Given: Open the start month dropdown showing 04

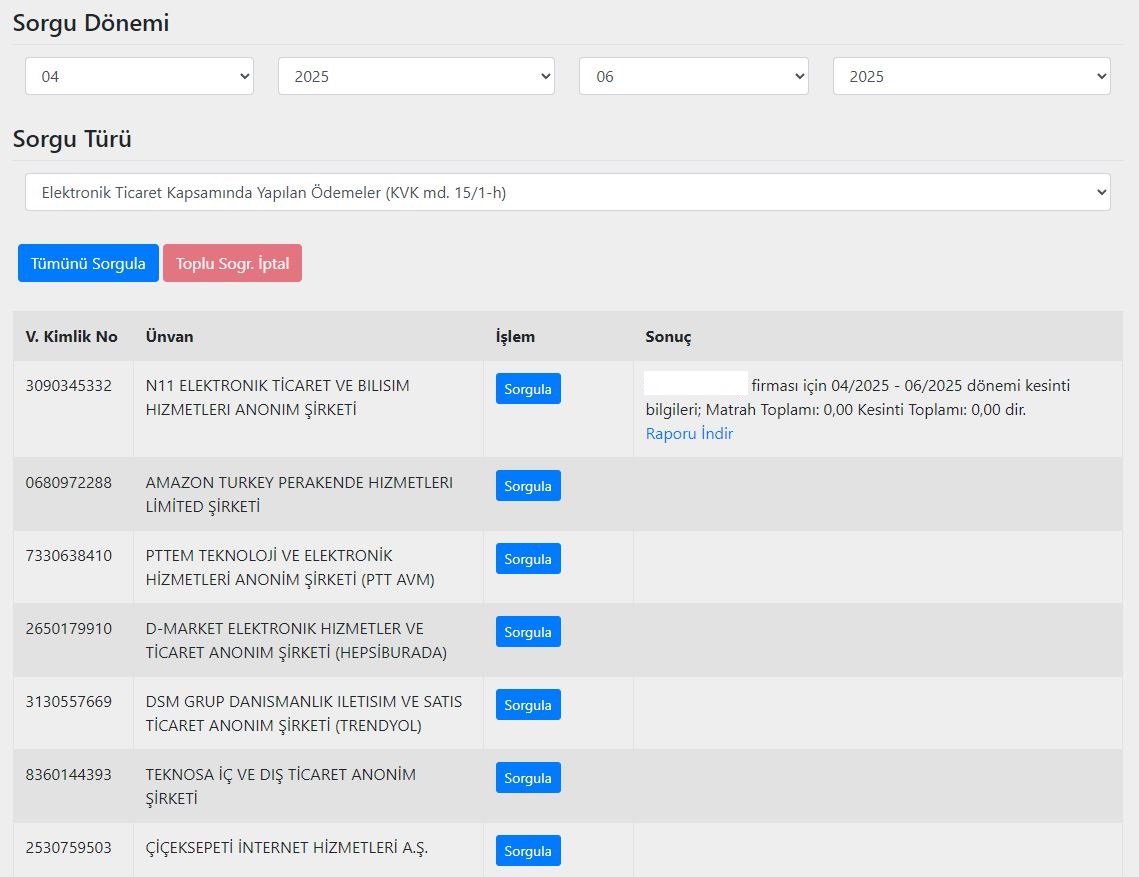Looking at the screenshot, I should (139, 76).
